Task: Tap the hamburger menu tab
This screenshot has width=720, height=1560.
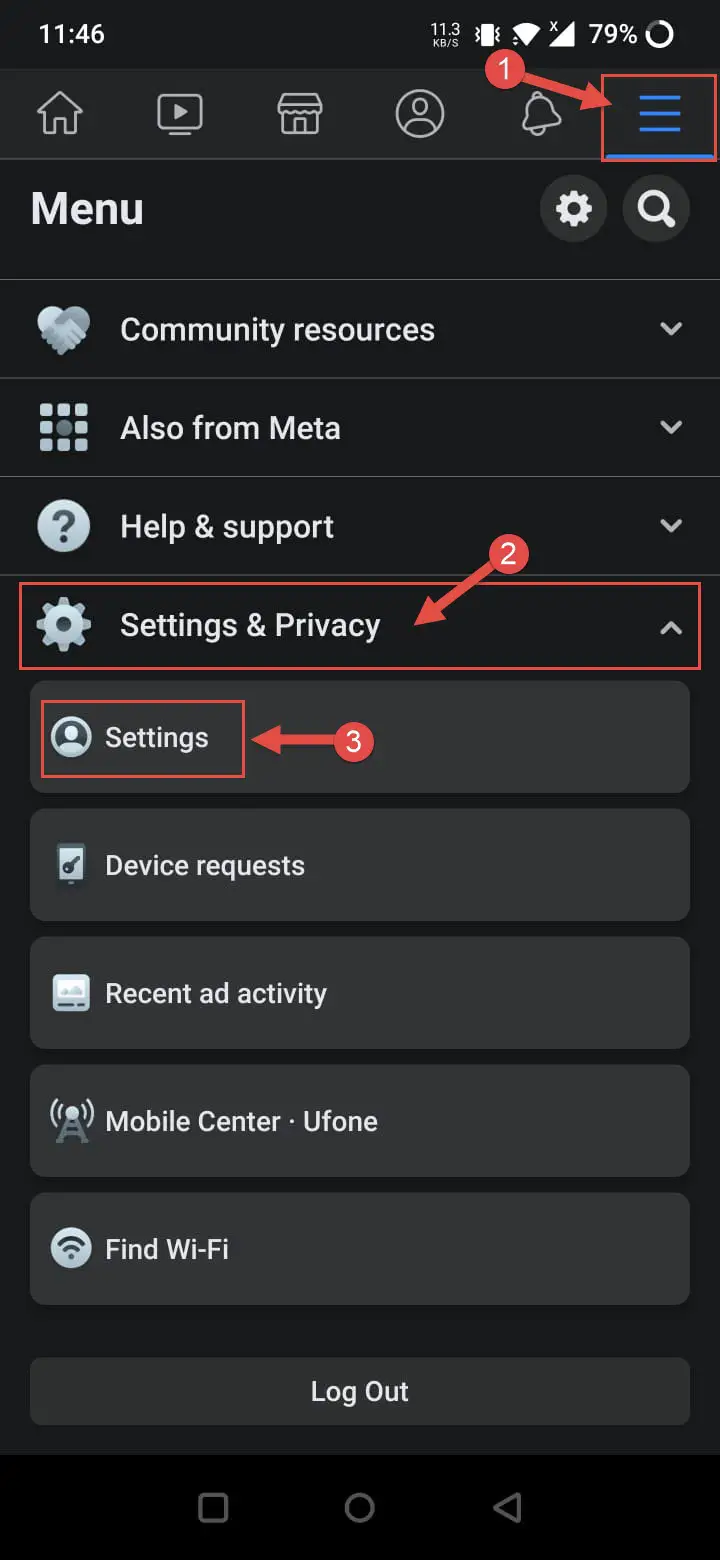Action: pyautogui.click(x=659, y=116)
